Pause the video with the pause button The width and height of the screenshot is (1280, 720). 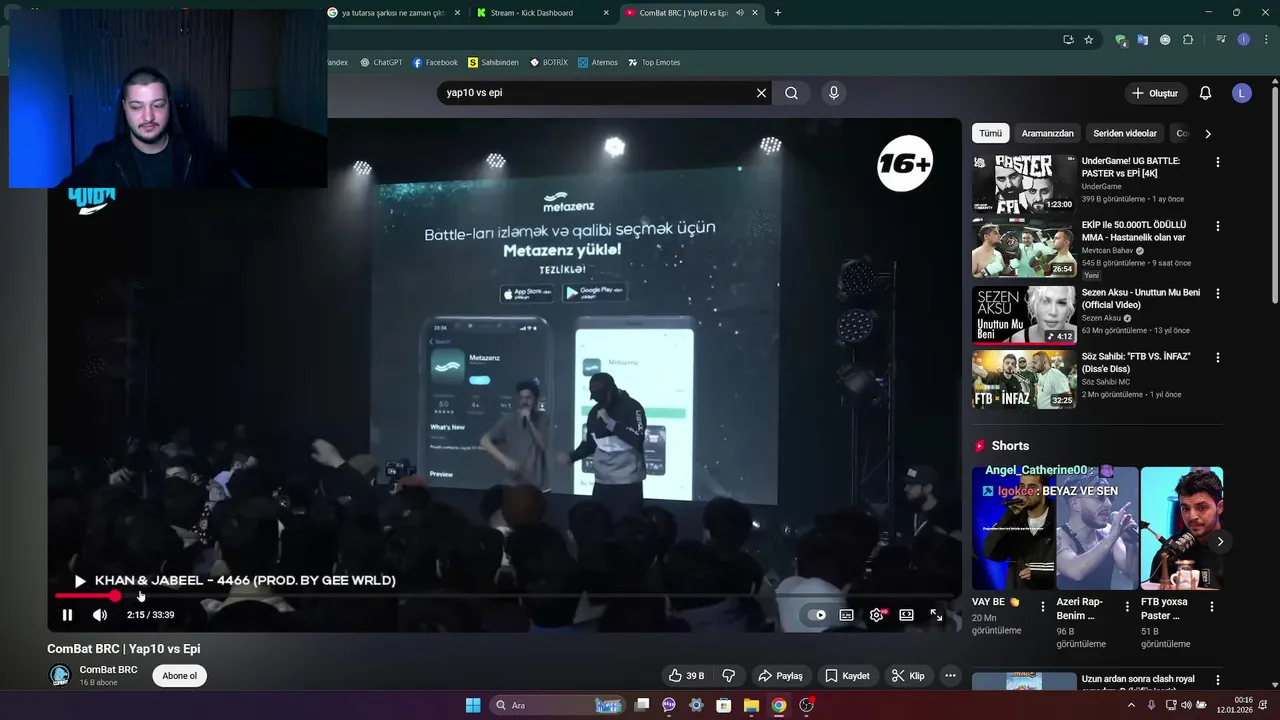[67, 615]
